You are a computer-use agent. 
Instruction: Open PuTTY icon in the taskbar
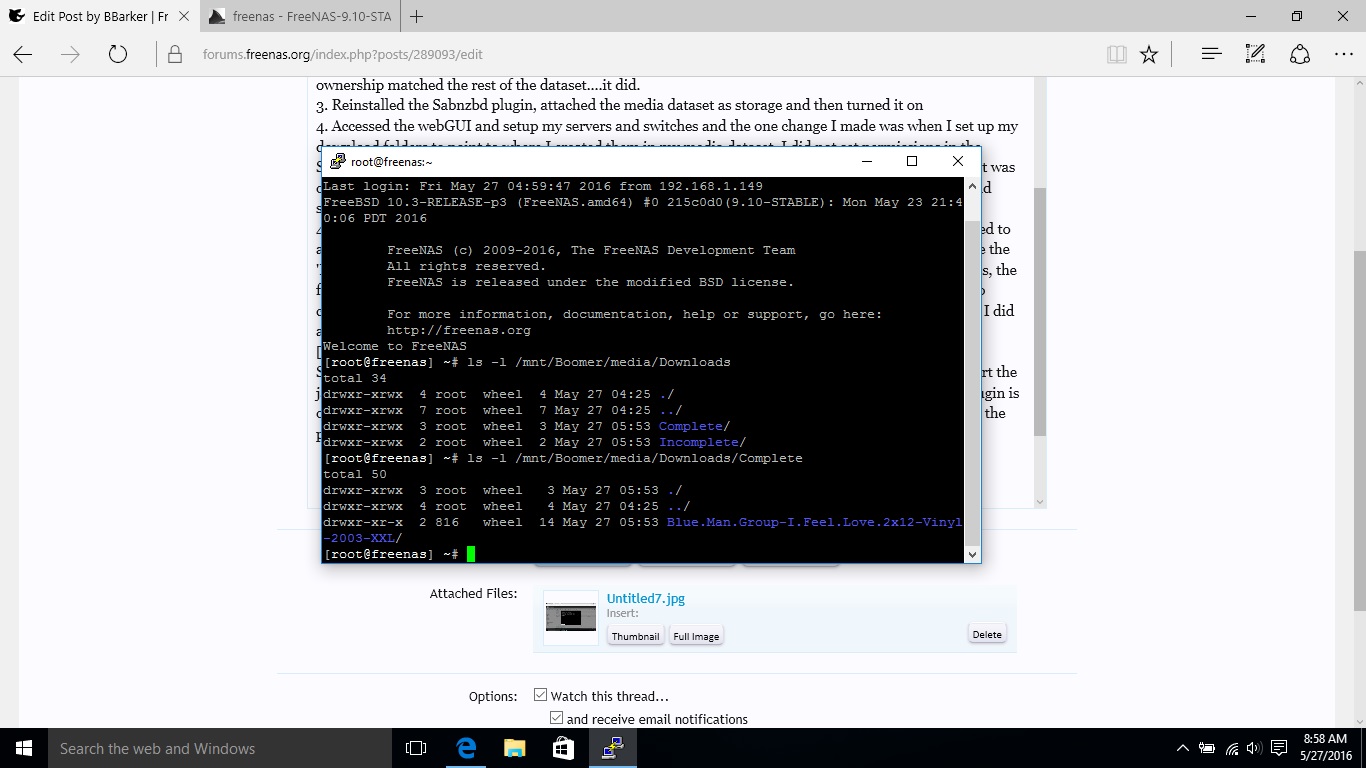[x=612, y=748]
